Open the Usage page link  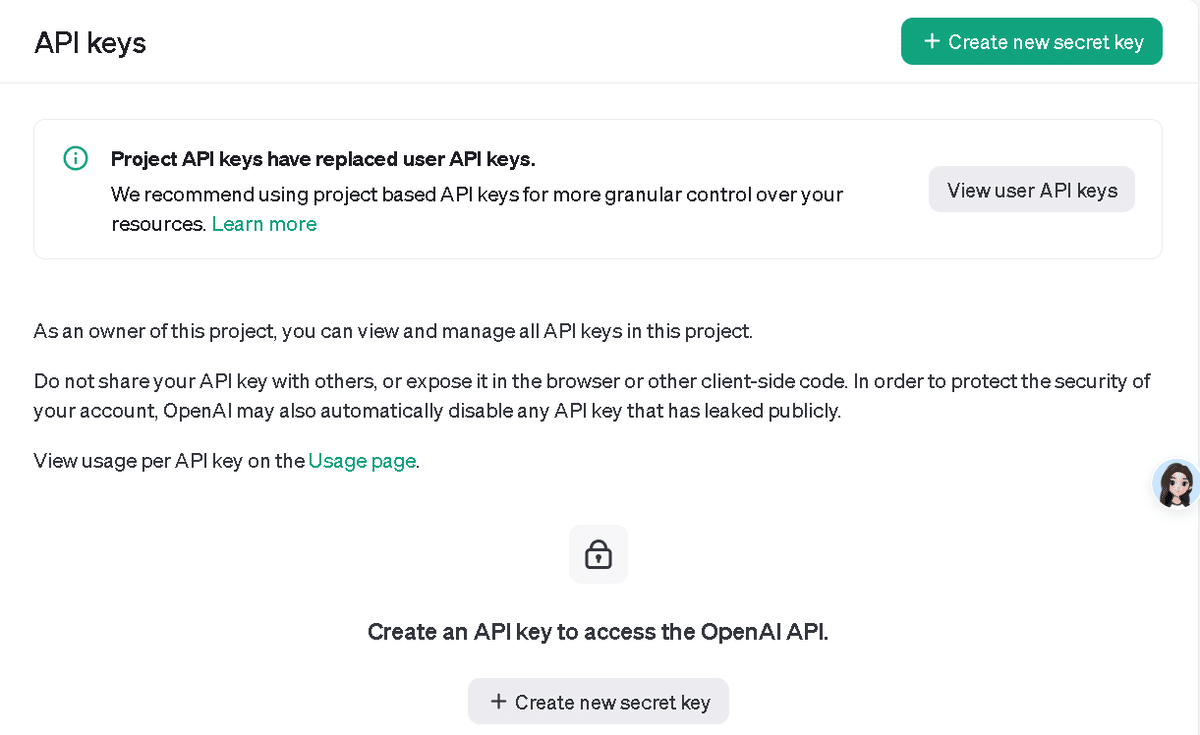click(x=362, y=461)
